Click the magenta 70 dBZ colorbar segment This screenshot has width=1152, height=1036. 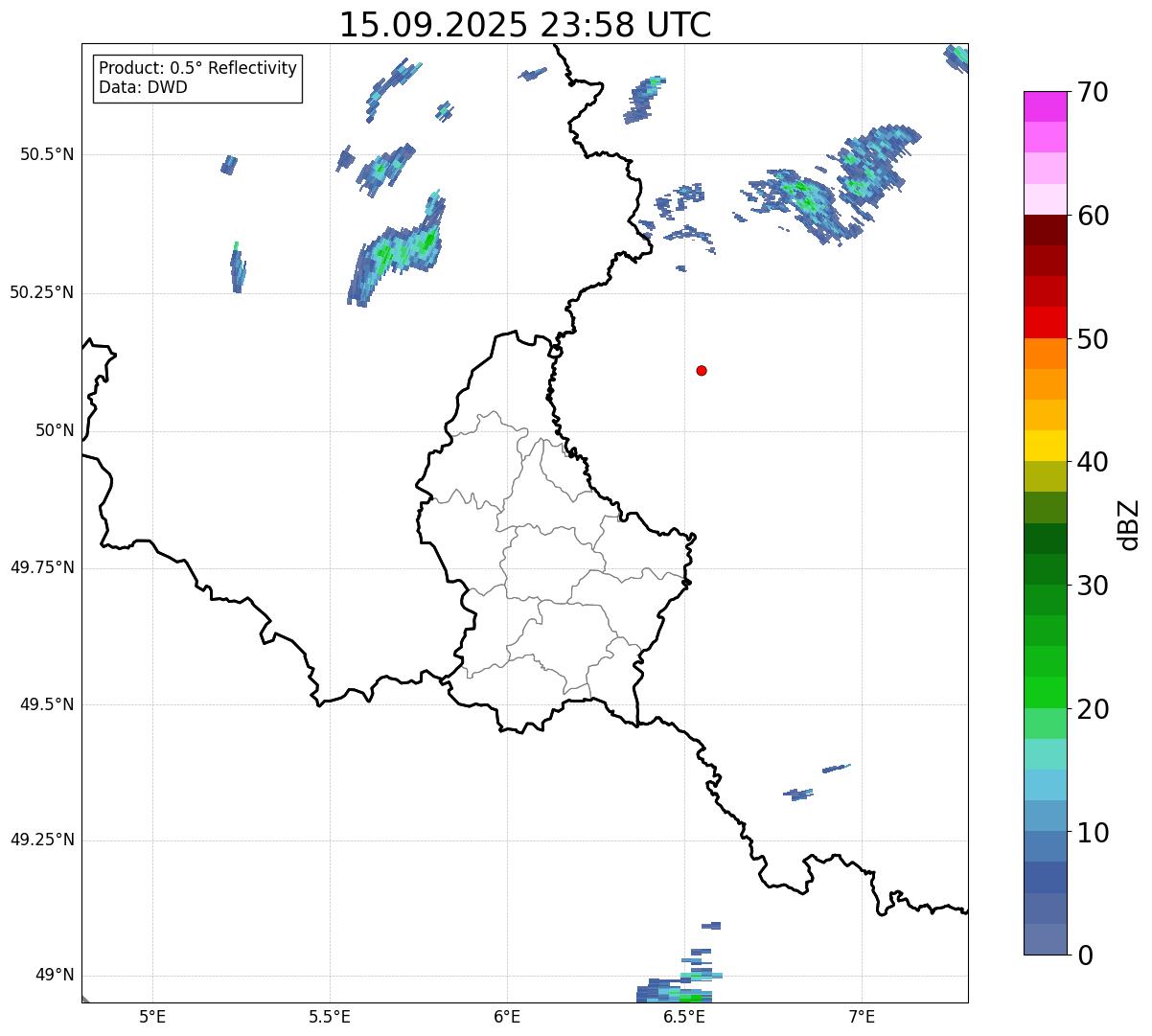(x=1046, y=106)
